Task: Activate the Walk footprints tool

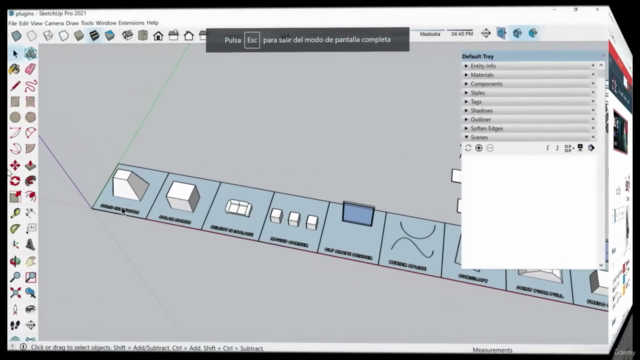Action: [x=15, y=325]
